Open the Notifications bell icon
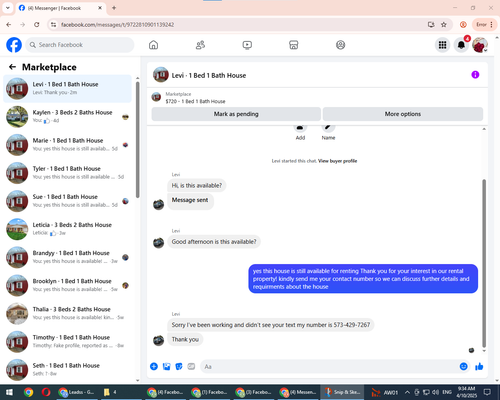 (461, 45)
